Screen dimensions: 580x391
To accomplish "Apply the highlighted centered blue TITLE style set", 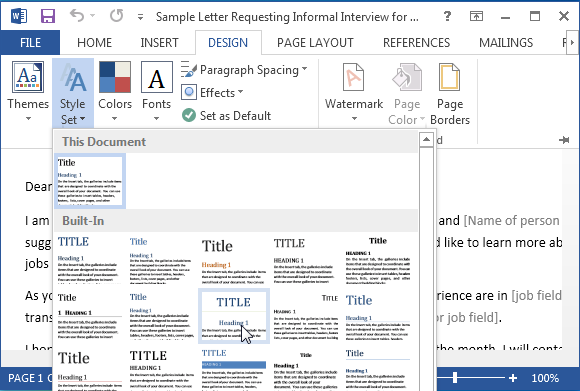I will [234, 316].
